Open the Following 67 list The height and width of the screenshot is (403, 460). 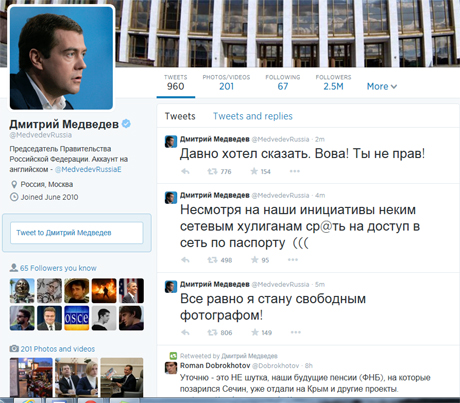(283, 82)
